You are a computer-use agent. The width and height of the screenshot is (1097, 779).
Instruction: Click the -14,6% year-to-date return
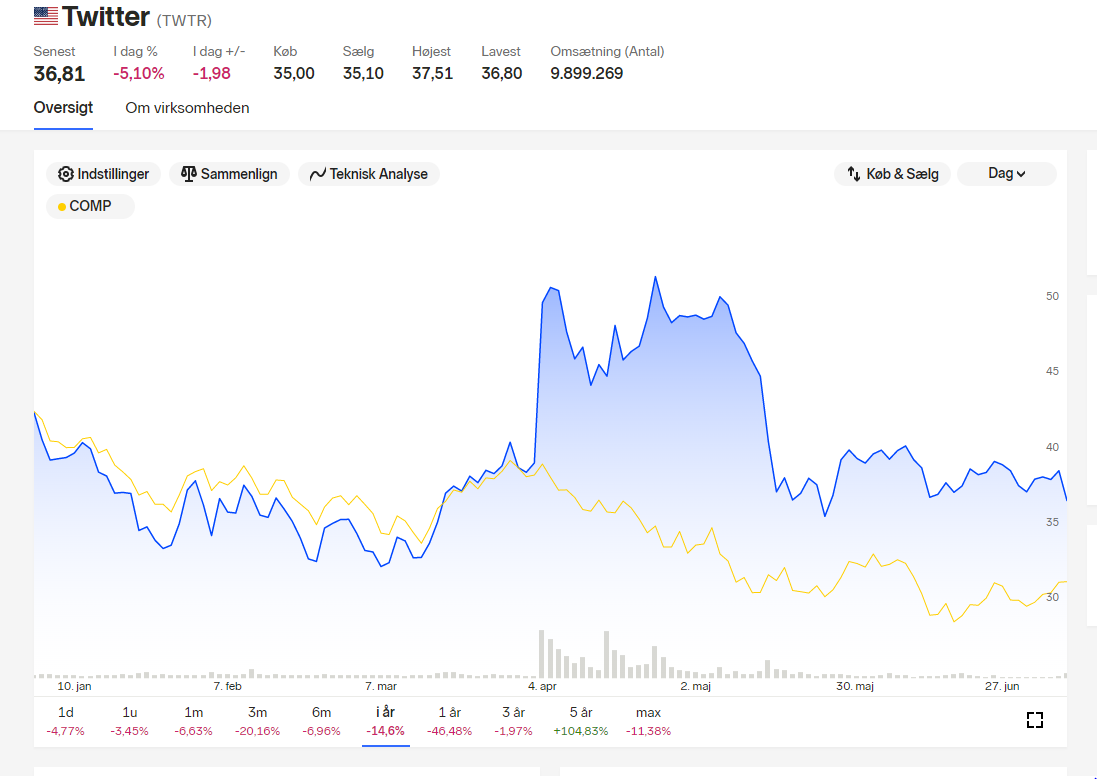[x=385, y=731]
